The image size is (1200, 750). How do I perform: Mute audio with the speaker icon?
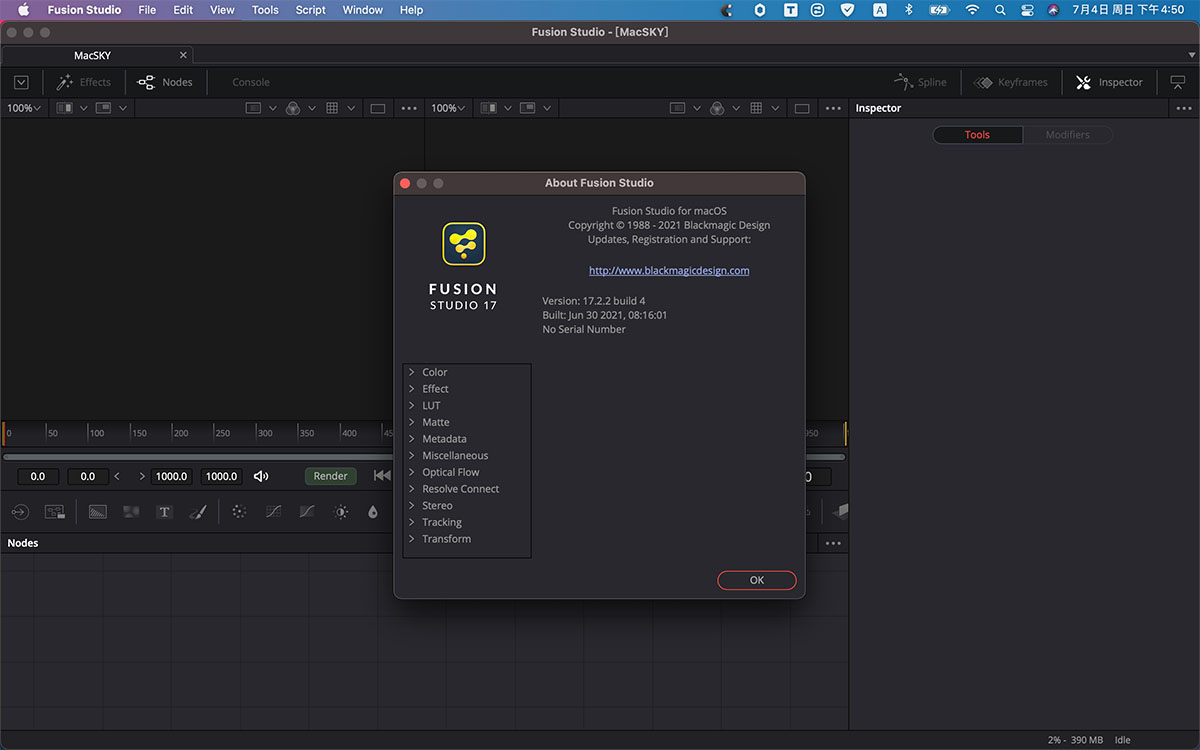(261, 476)
